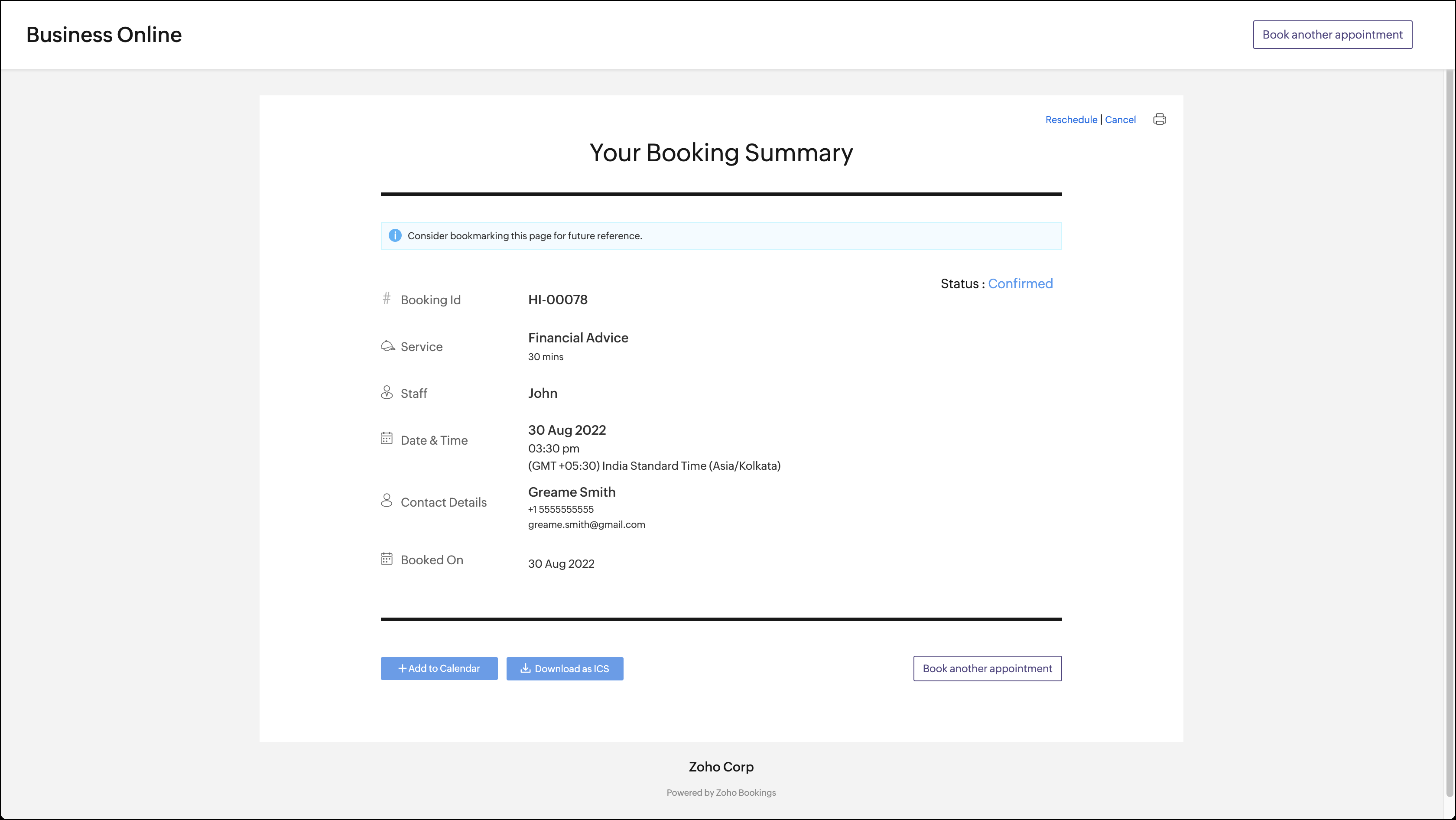1456x820 pixels.
Task: Click the hash icon beside Booking Id
Action: tap(387, 298)
